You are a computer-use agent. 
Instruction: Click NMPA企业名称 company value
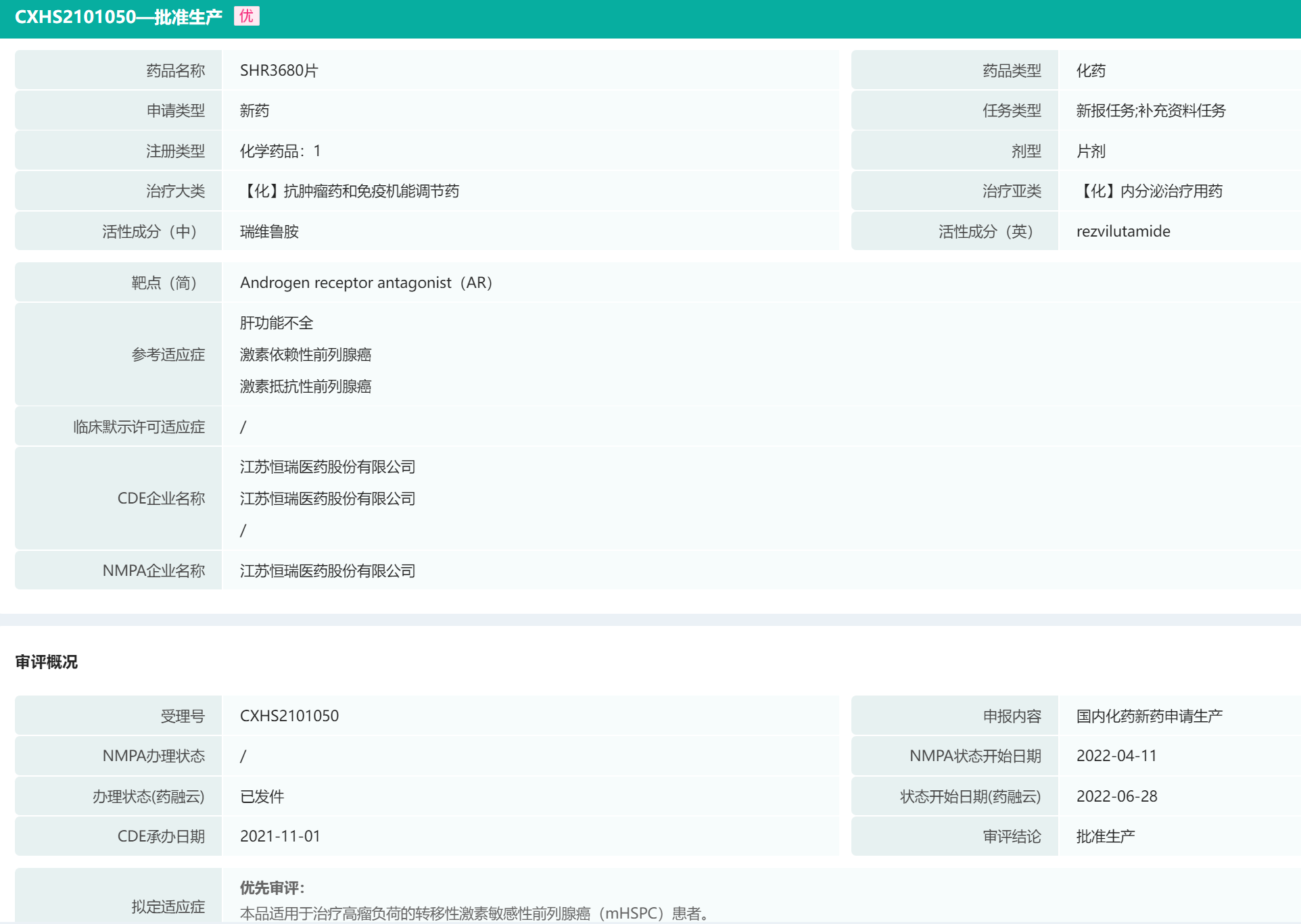pyautogui.click(x=327, y=571)
